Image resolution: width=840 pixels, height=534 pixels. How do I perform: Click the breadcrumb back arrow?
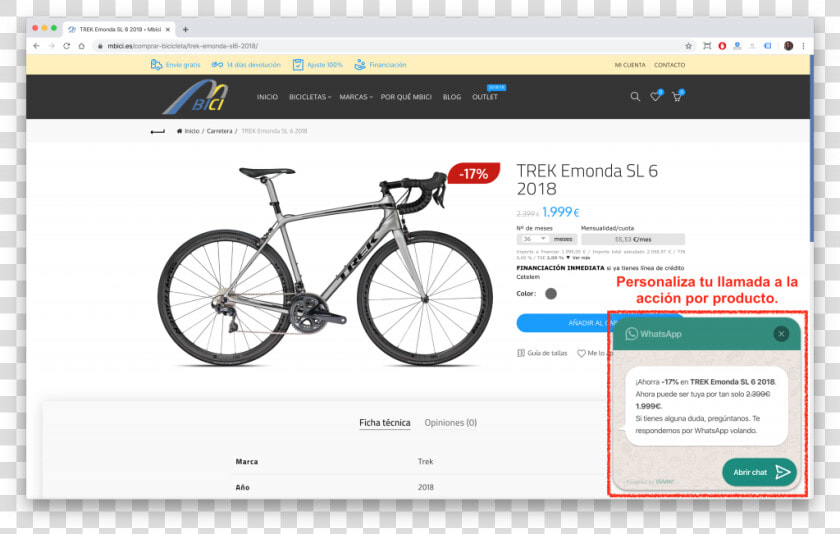tap(158, 131)
